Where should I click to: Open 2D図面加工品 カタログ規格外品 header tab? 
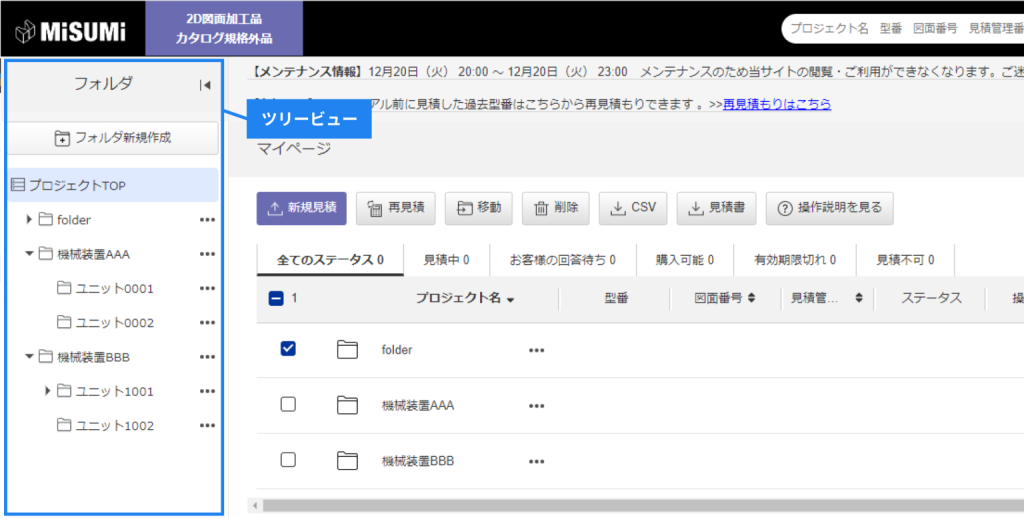224,29
